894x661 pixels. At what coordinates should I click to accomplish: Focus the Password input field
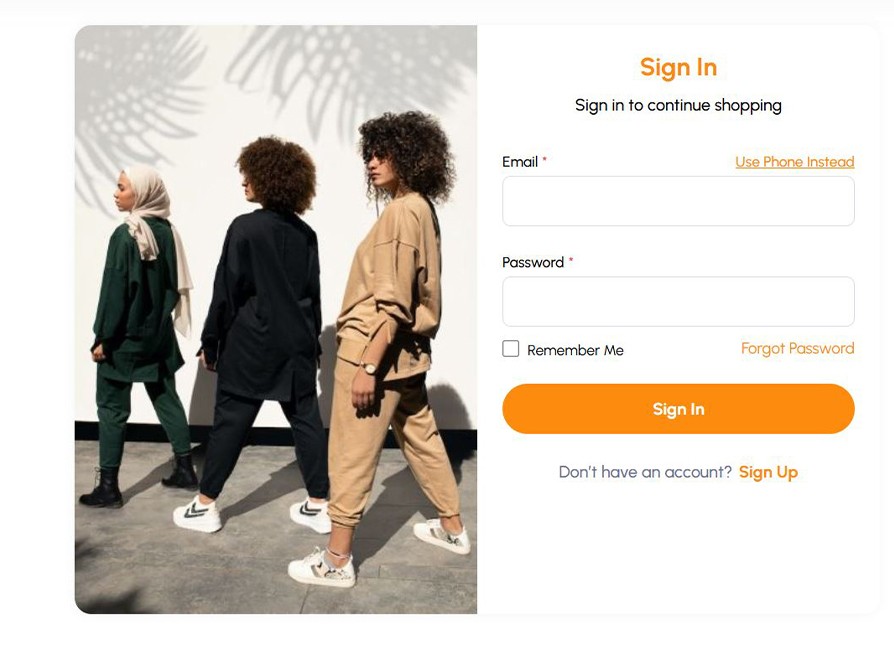coord(678,302)
